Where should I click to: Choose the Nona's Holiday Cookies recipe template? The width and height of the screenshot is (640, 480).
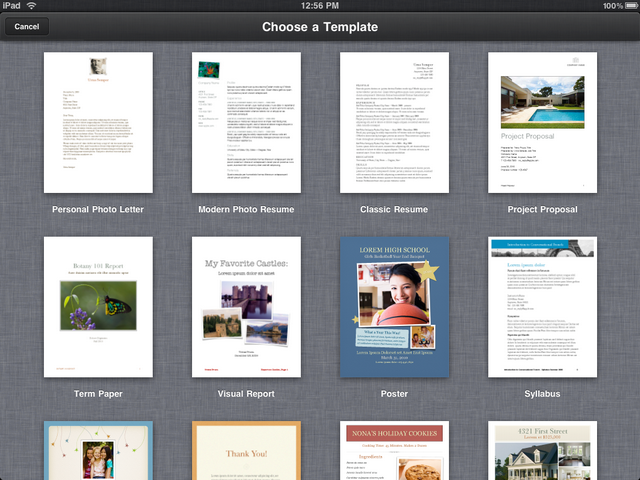394,451
